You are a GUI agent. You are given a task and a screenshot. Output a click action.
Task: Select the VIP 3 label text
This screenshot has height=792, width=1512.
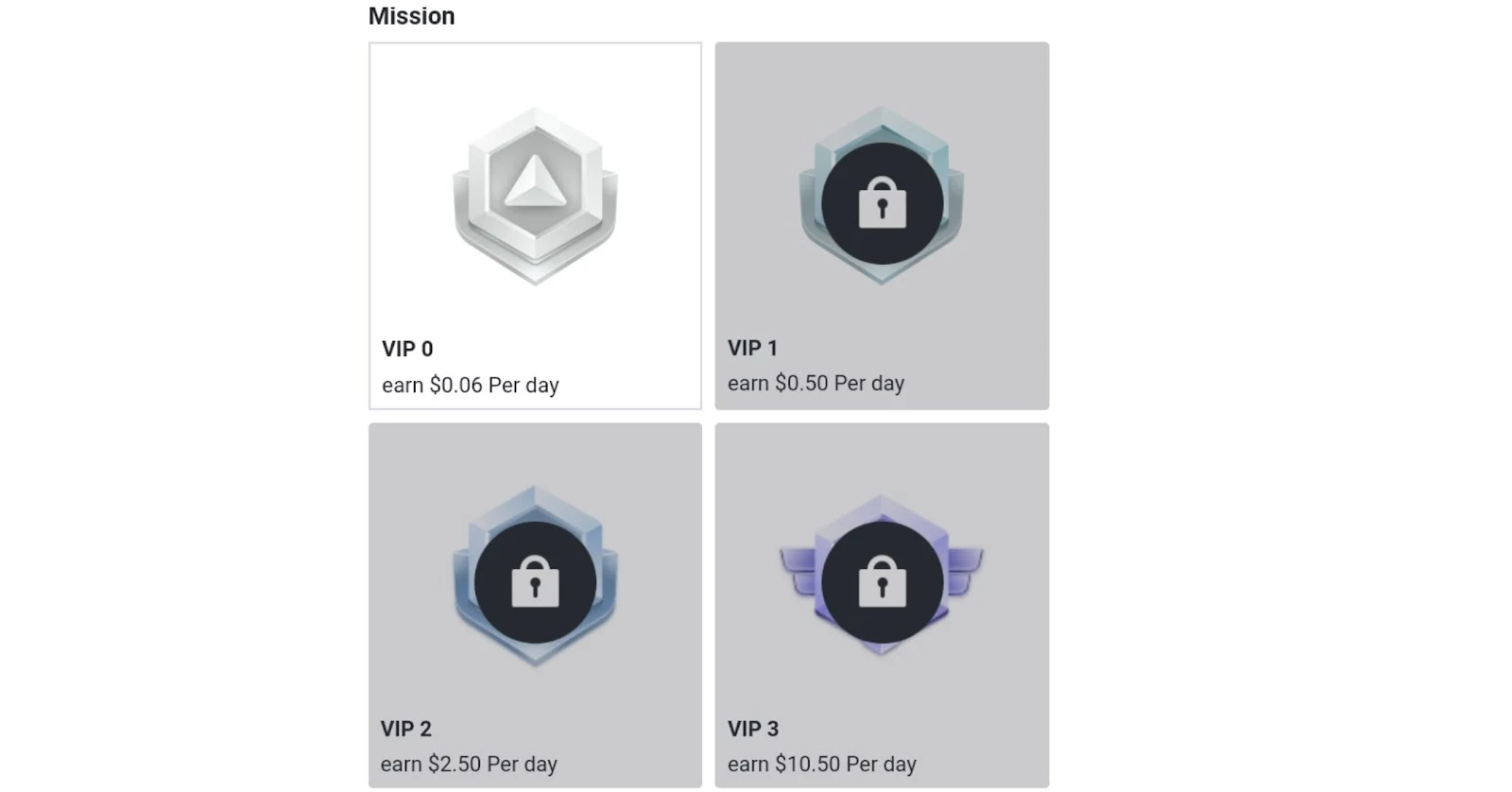pyautogui.click(x=753, y=729)
